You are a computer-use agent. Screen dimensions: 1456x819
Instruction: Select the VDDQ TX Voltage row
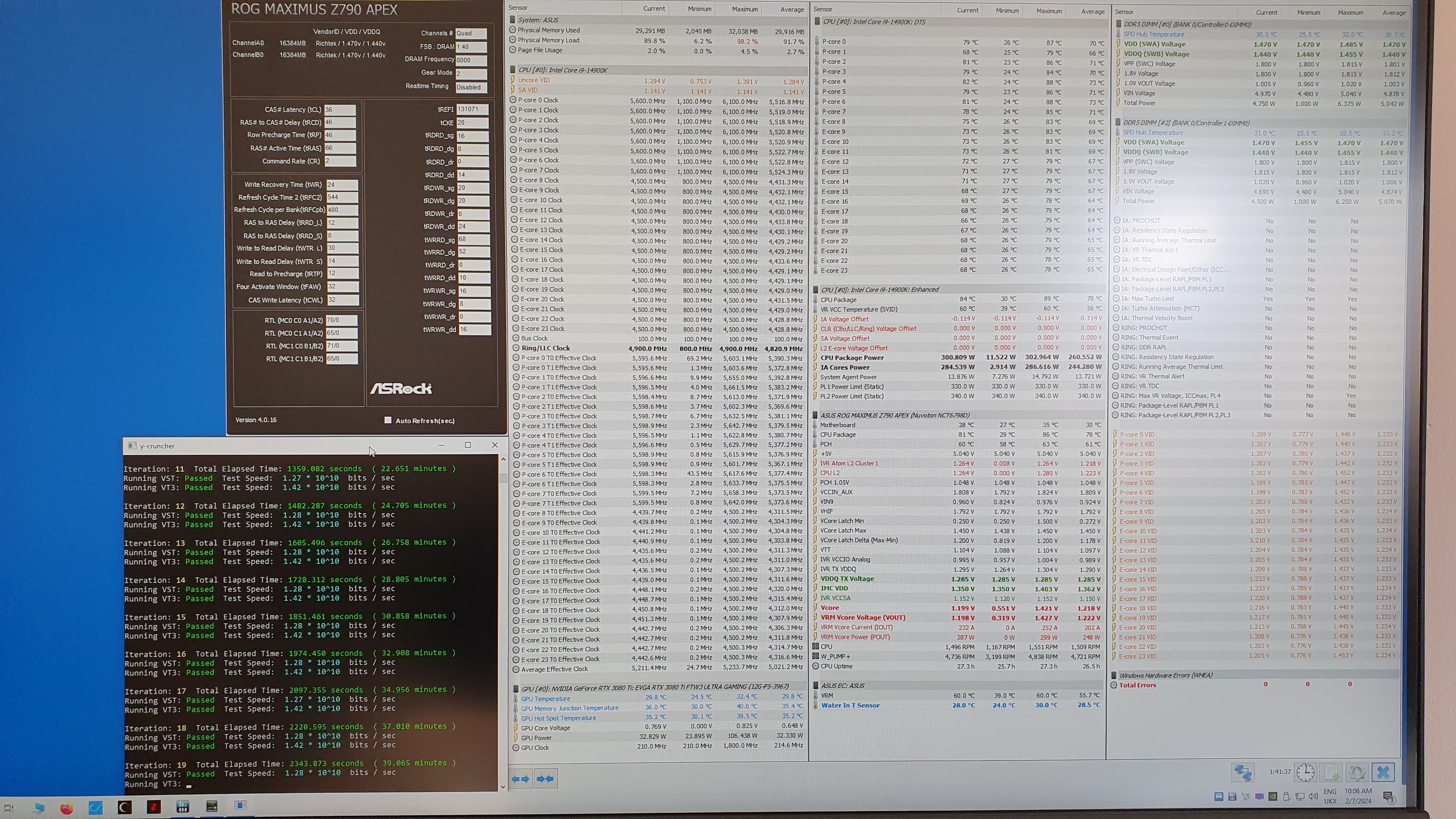(x=957, y=579)
